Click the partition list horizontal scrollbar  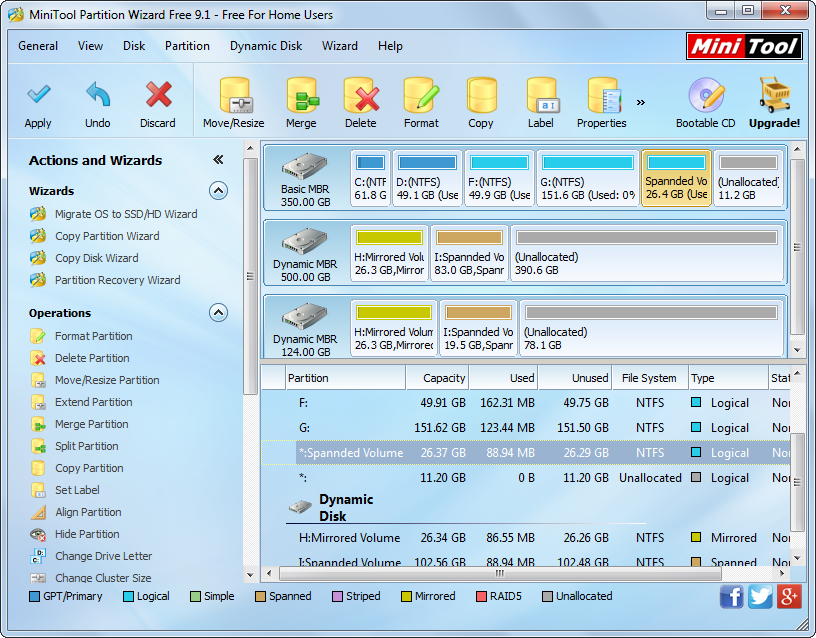[500, 573]
